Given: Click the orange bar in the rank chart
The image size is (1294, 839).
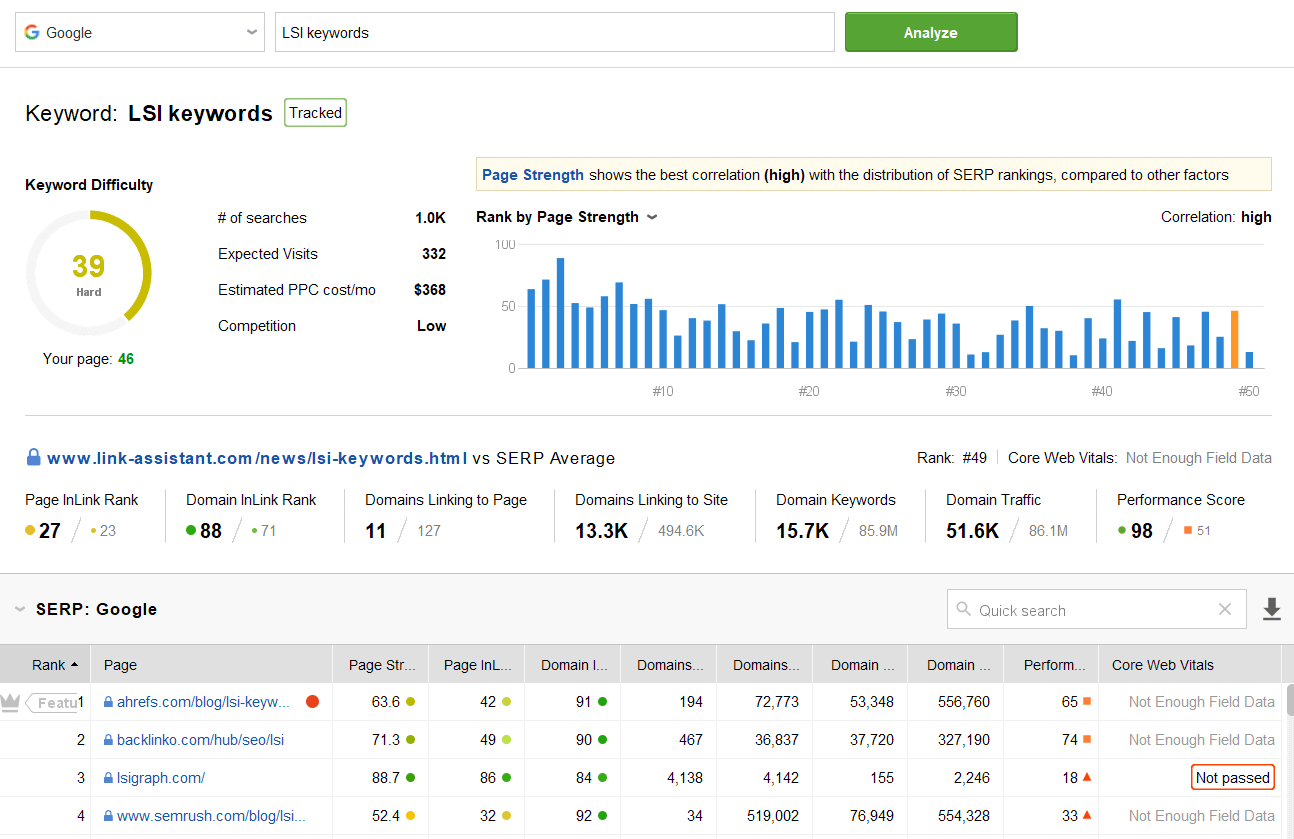Looking at the screenshot, I should pos(1234,339).
